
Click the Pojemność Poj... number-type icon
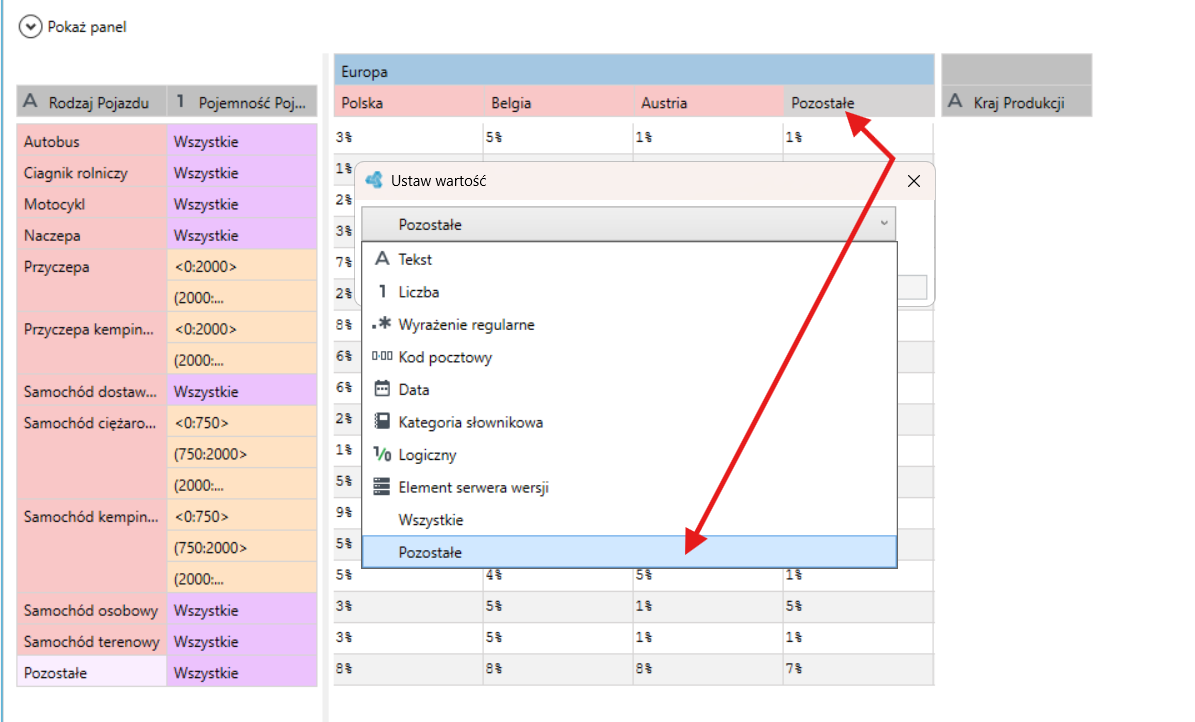pyautogui.click(x=181, y=101)
